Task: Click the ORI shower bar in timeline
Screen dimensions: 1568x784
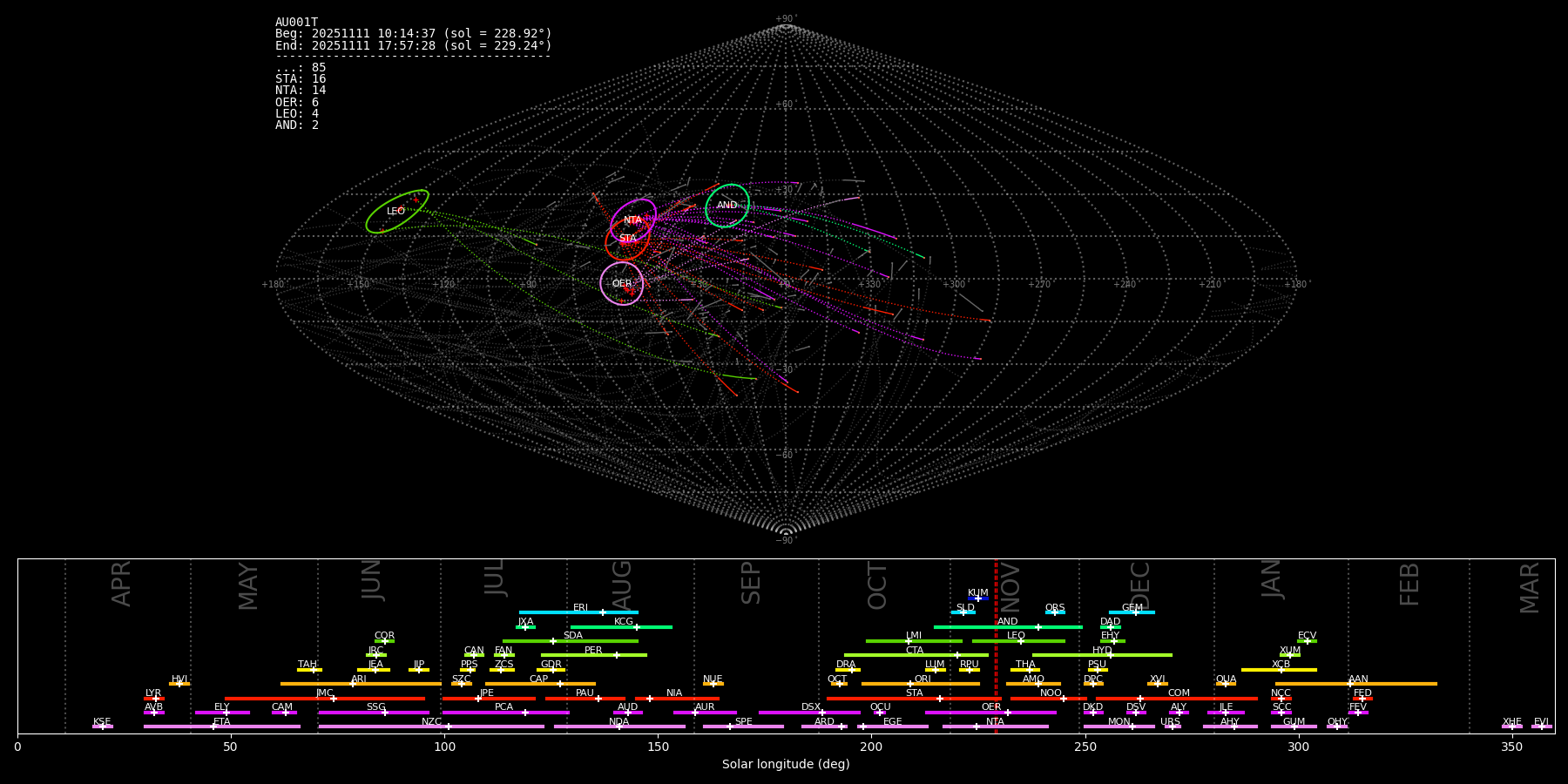Action: [x=921, y=684]
